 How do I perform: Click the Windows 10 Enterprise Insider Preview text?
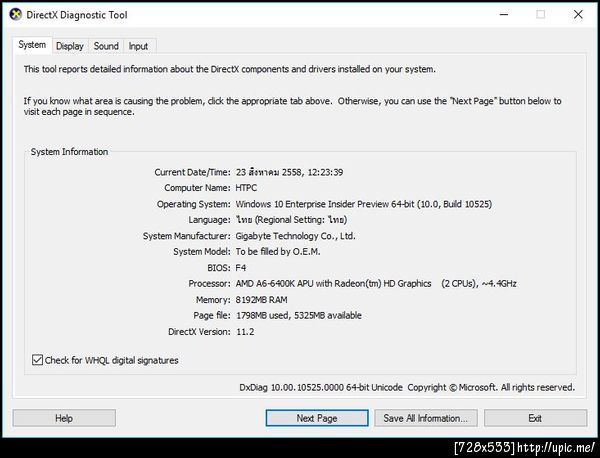[x=364, y=204]
